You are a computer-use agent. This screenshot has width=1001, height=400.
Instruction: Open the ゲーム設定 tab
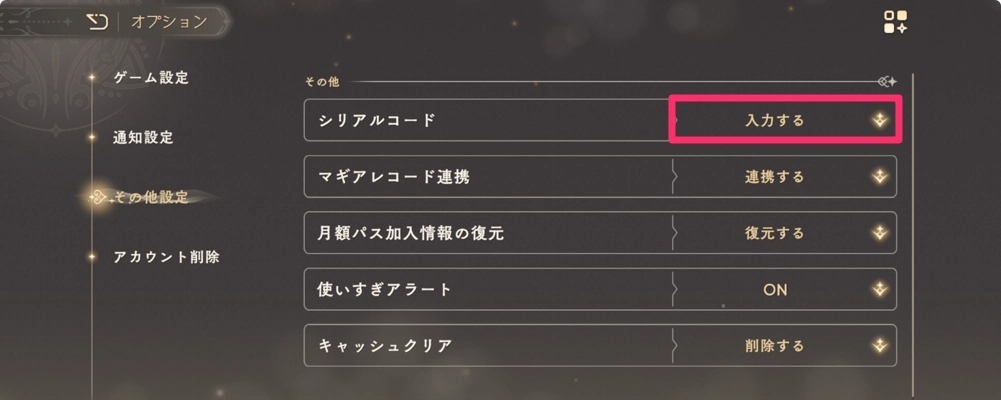coord(151,78)
